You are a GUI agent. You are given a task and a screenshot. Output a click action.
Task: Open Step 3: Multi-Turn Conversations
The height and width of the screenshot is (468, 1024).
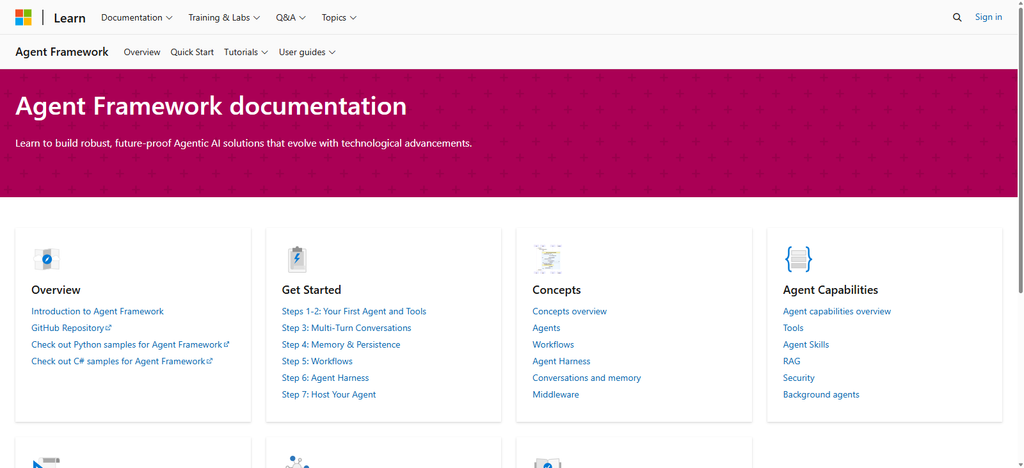(x=346, y=328)
